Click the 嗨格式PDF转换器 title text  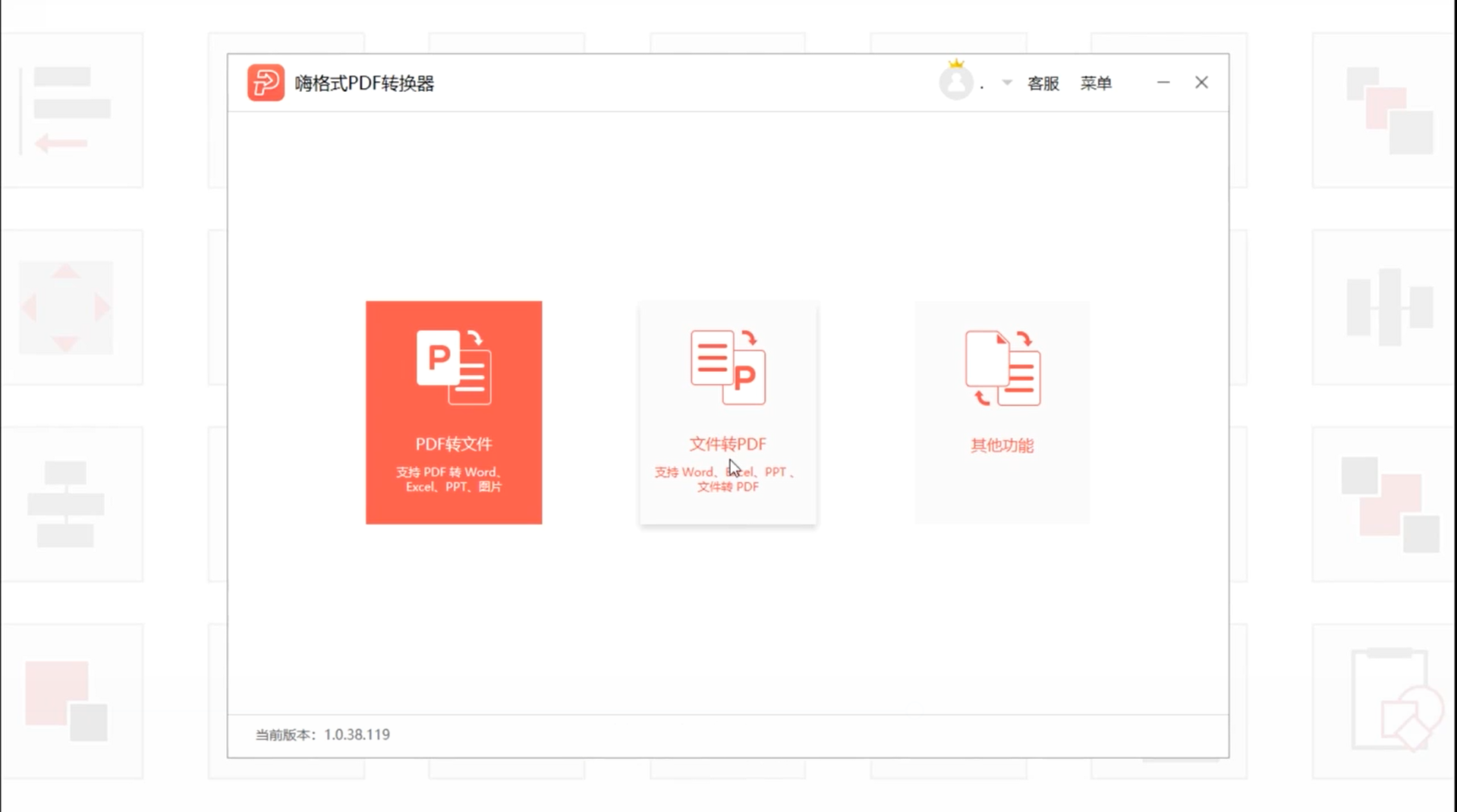pos(364,83)
